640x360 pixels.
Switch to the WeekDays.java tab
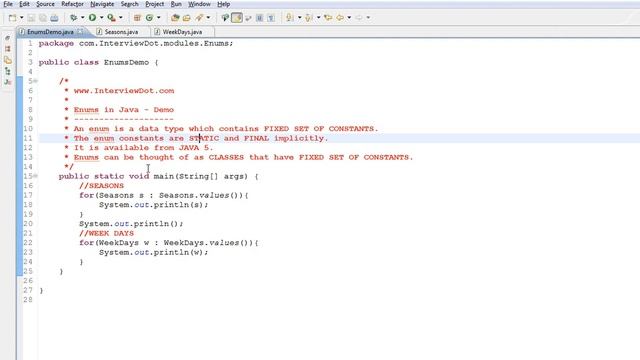pos(182,31)
